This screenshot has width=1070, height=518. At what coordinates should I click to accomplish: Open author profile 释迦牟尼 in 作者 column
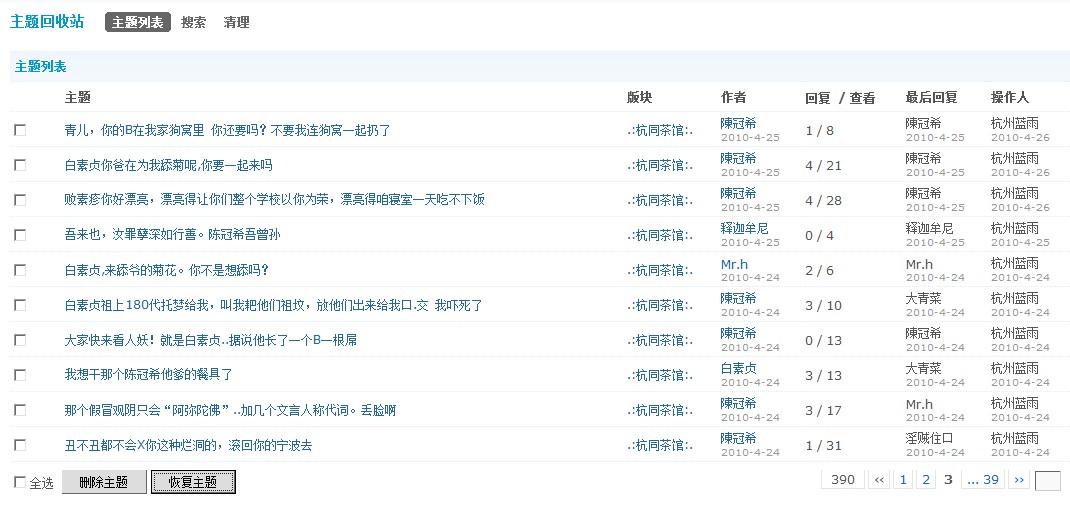point(744,229)
